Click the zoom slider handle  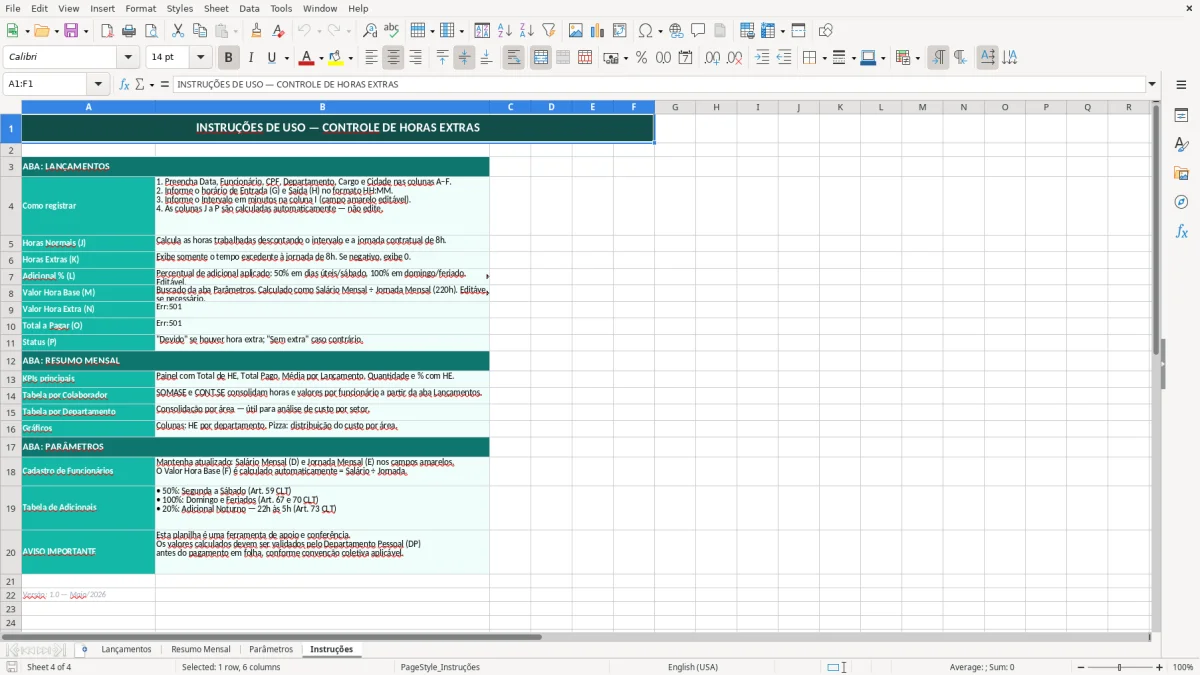click(1119, 667)
